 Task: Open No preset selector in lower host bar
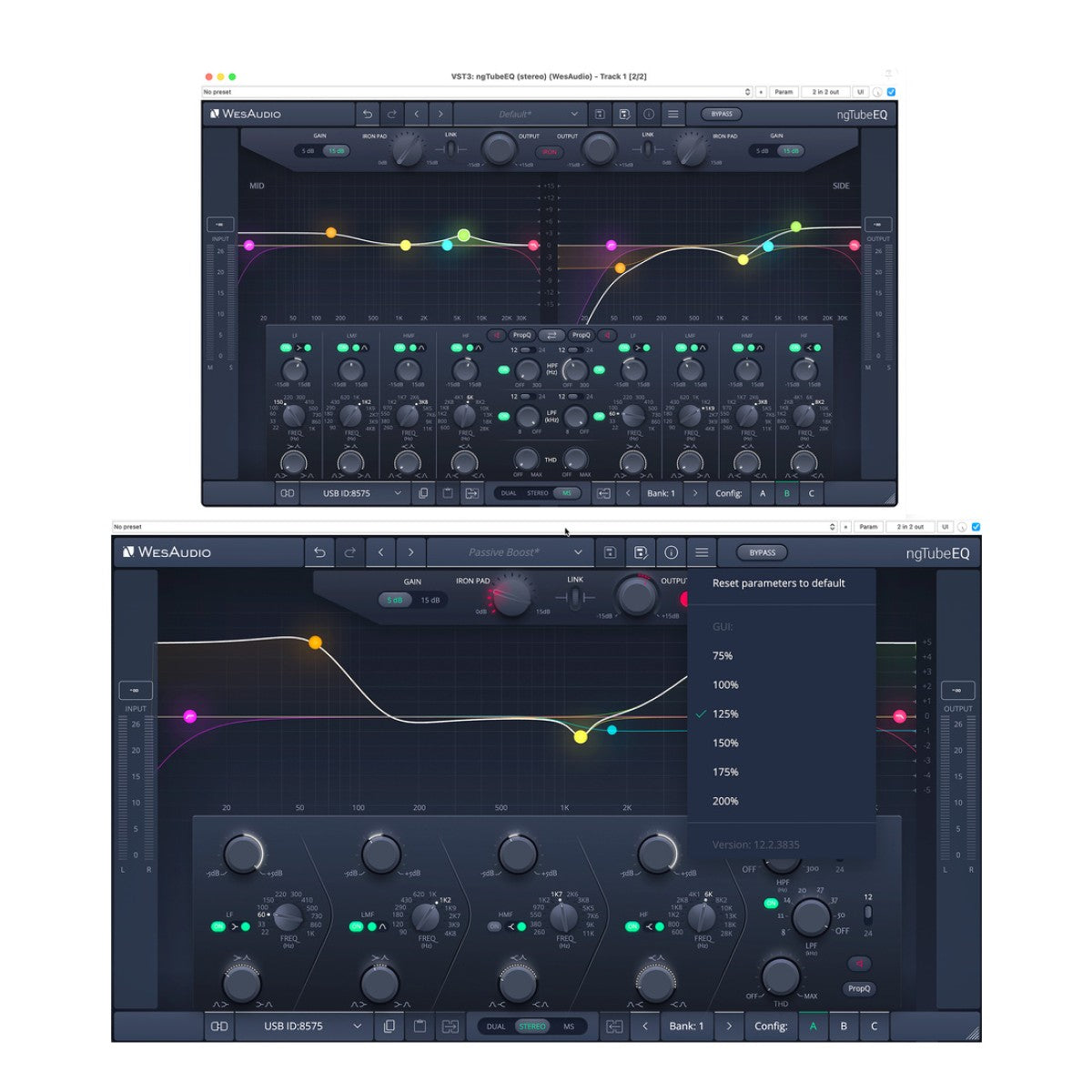coord(474,527)
